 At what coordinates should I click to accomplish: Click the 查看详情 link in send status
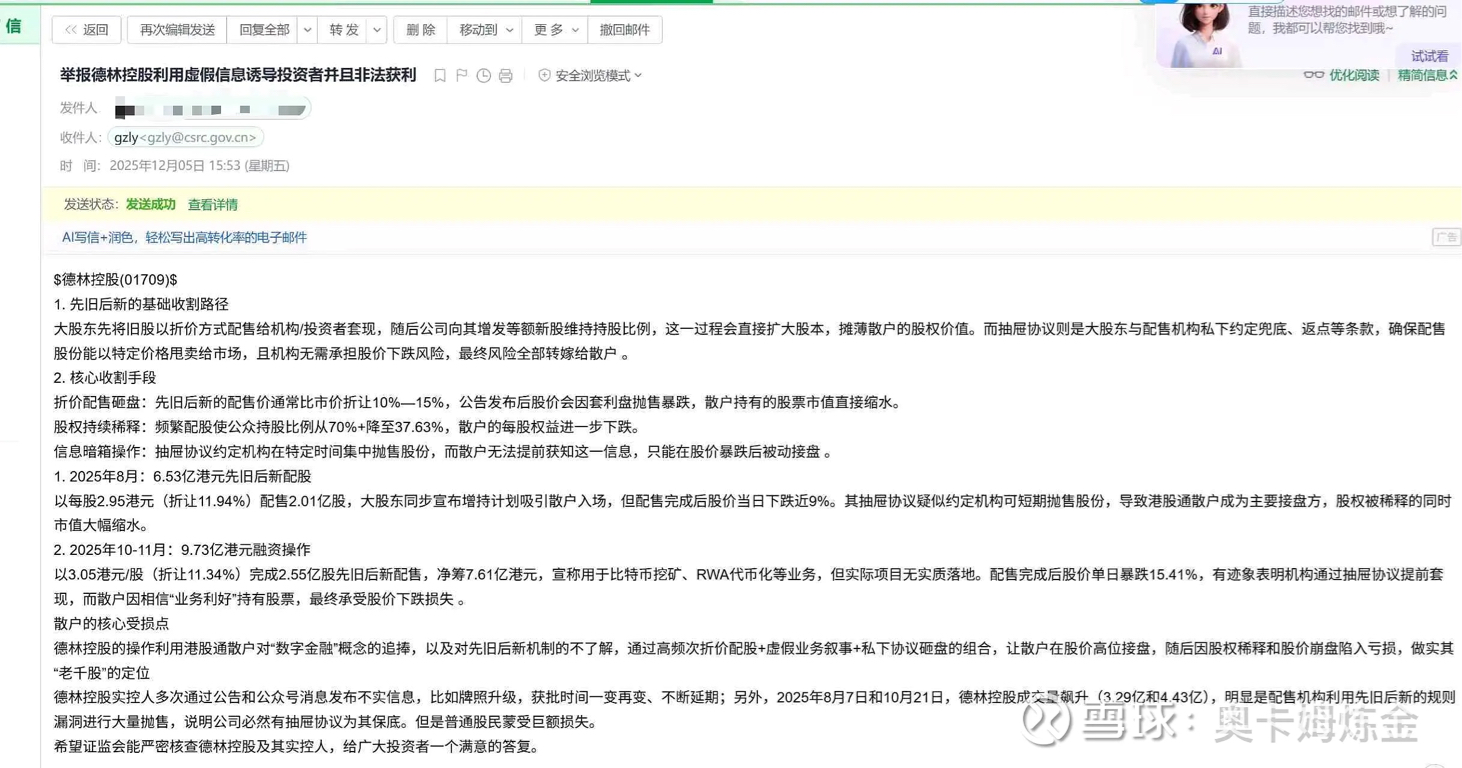point(213,204)
